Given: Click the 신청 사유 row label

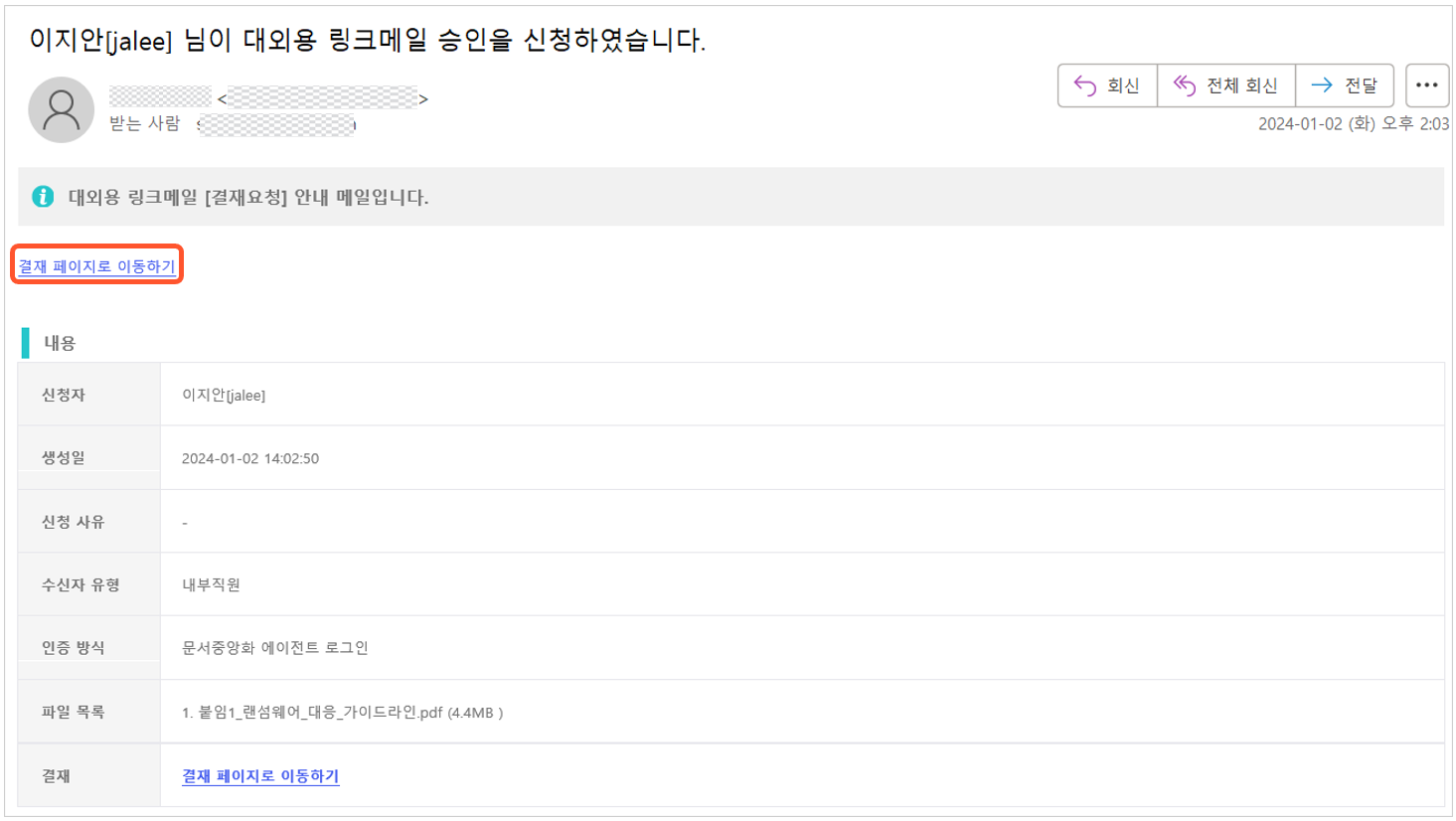Looking at the screenshot, I should pyautogui.click(x=73, y=522).
